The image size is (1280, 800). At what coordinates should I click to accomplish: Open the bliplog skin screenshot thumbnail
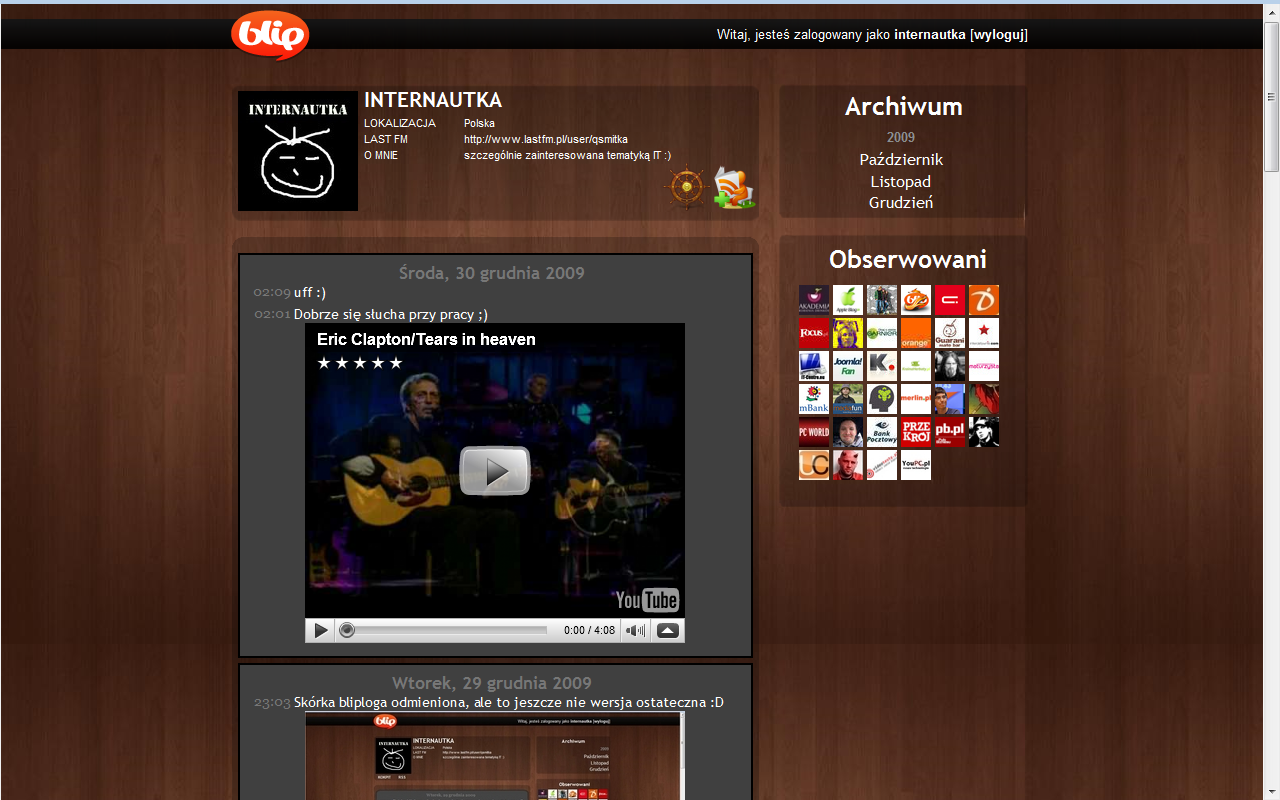[x=495, y=756]
